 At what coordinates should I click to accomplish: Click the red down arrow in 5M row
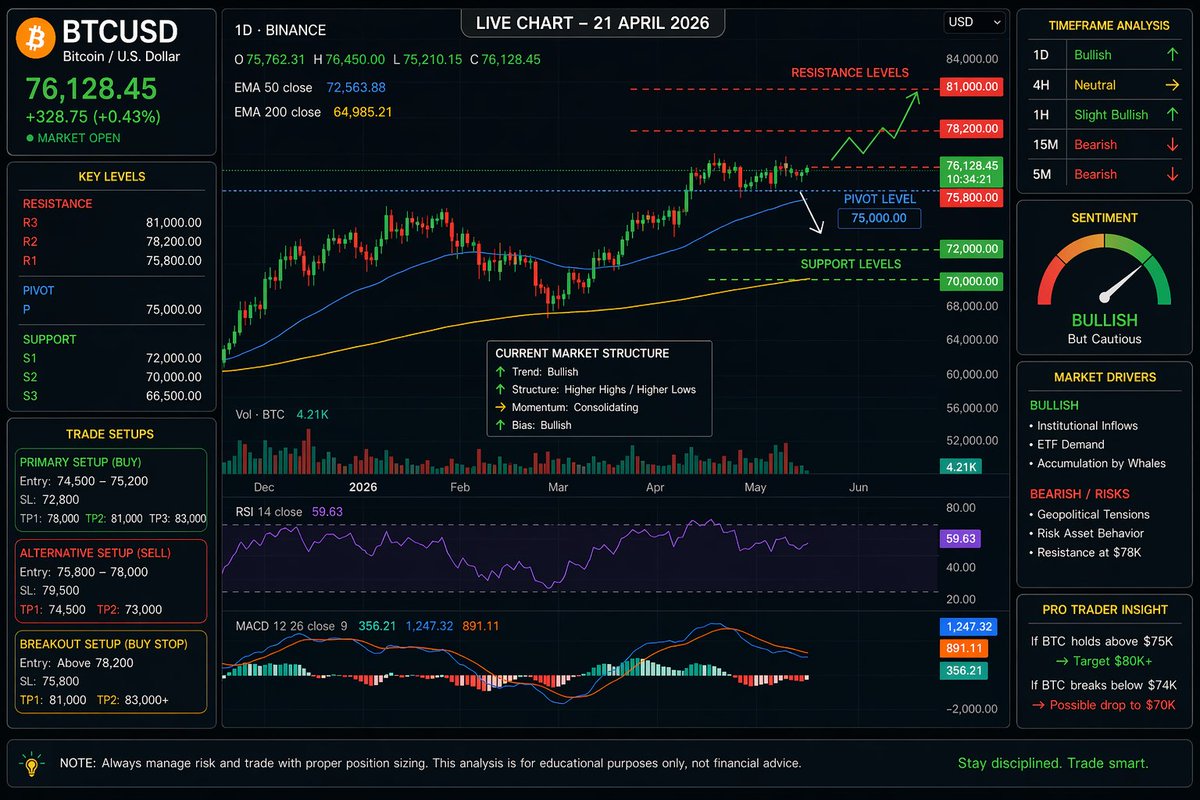[1172, 175]
